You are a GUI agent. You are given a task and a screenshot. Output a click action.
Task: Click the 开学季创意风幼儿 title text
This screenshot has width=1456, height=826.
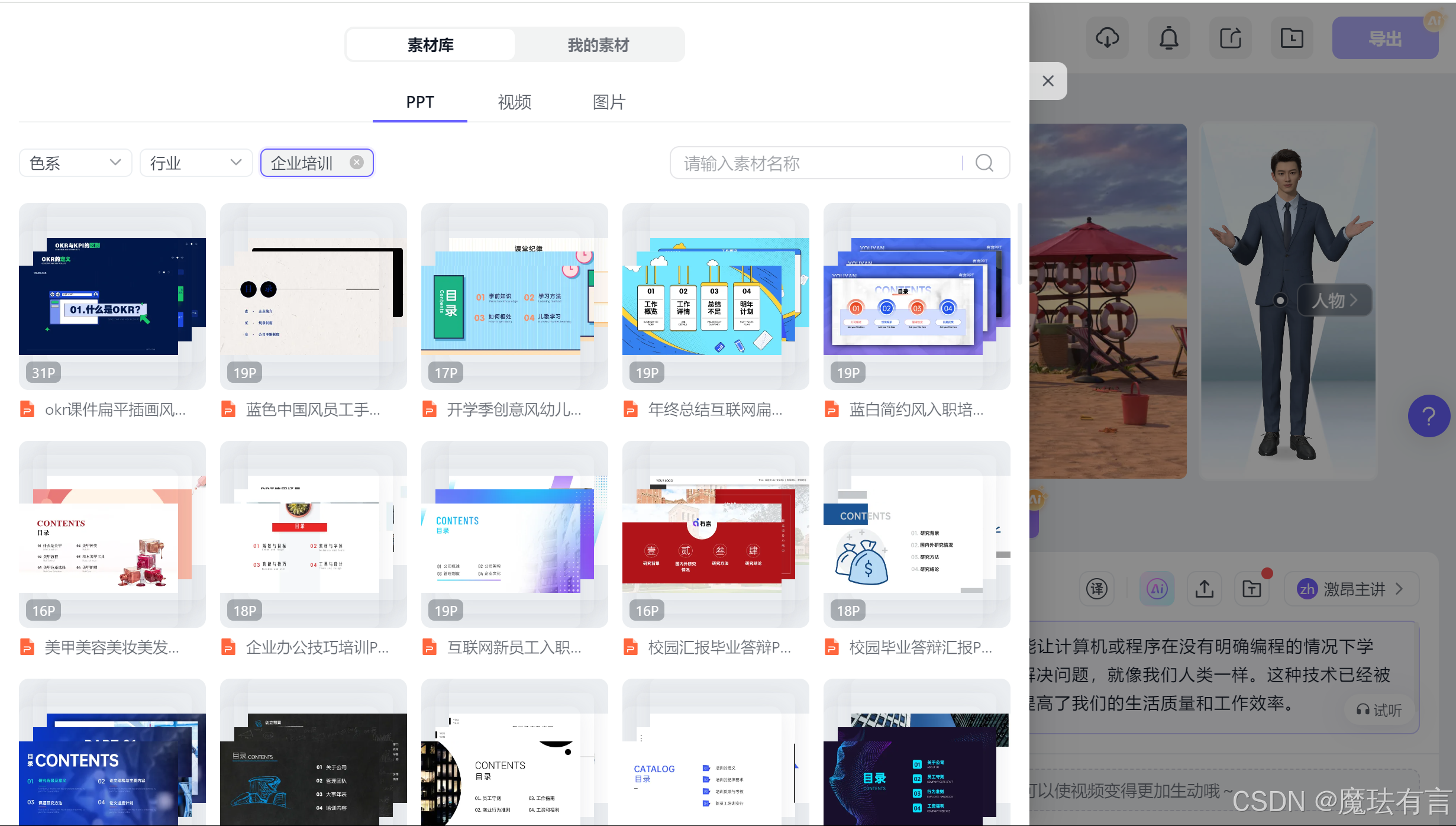point(514,409)
